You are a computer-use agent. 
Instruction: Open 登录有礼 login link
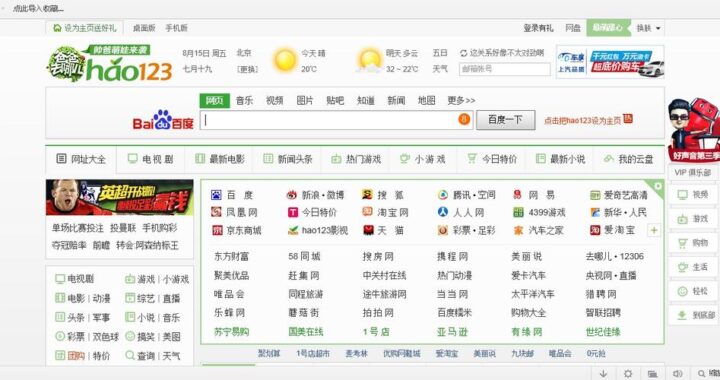coord(539,28)
